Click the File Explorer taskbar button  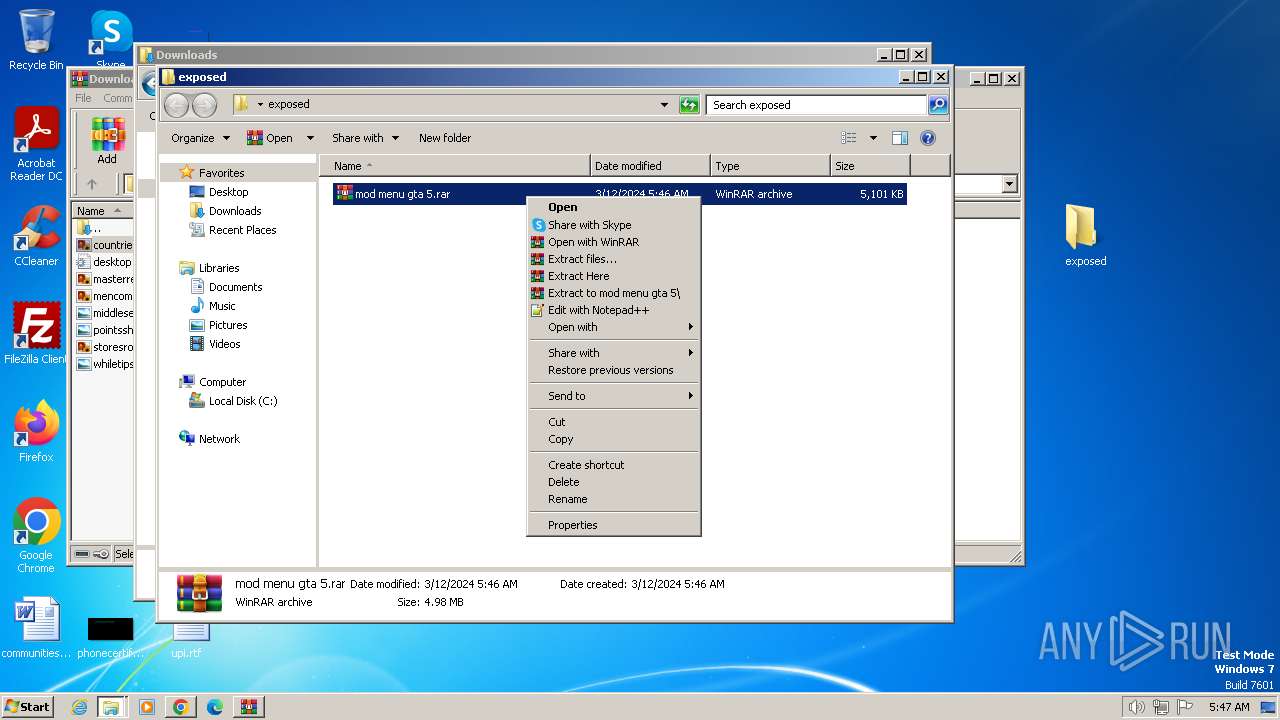pos(111,707)
